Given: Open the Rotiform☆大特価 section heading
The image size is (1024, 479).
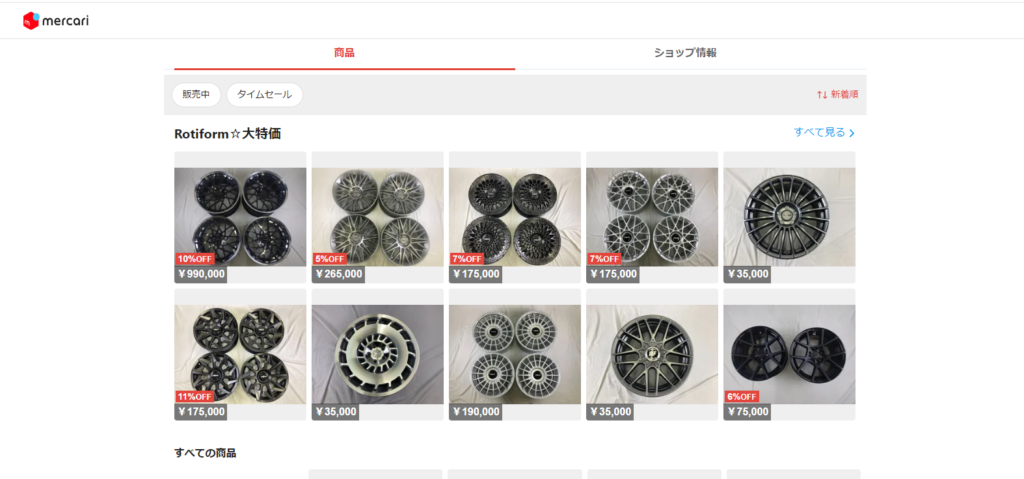Looking at the screenshot, I should (234, 133).
